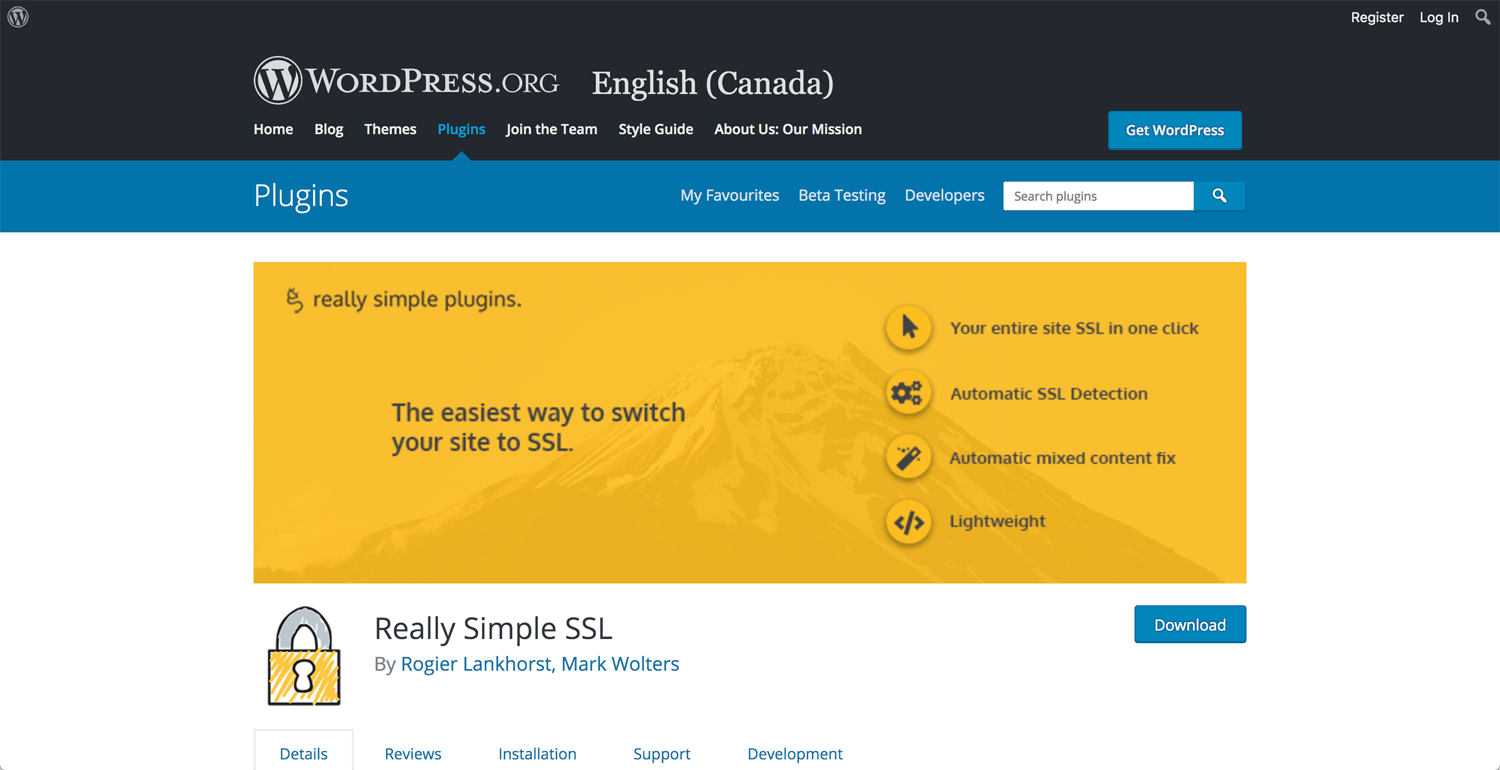
Task: Open the Register link
Action: point(1377,17)
